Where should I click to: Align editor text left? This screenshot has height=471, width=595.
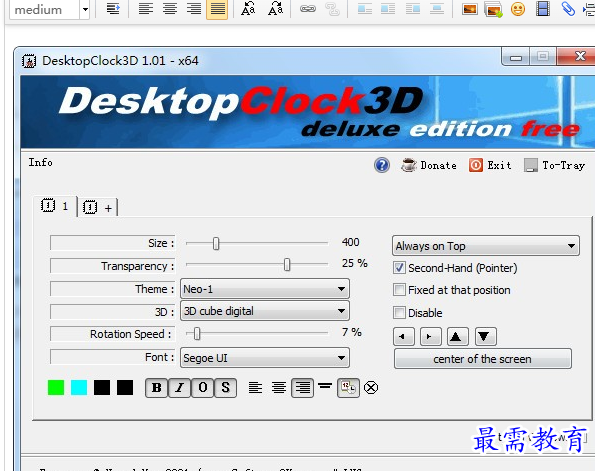146,8
